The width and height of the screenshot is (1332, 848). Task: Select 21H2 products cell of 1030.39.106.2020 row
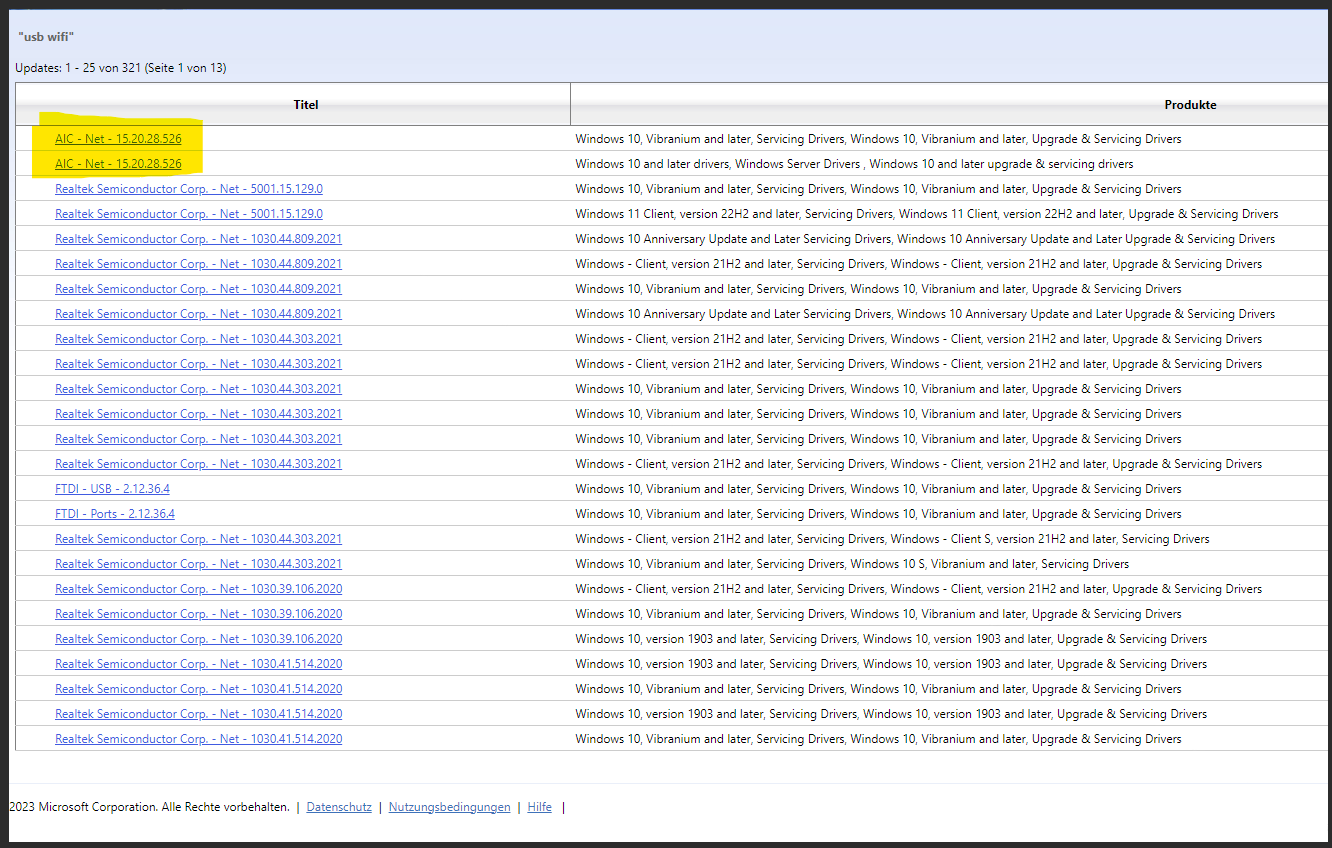coord(918,589)
